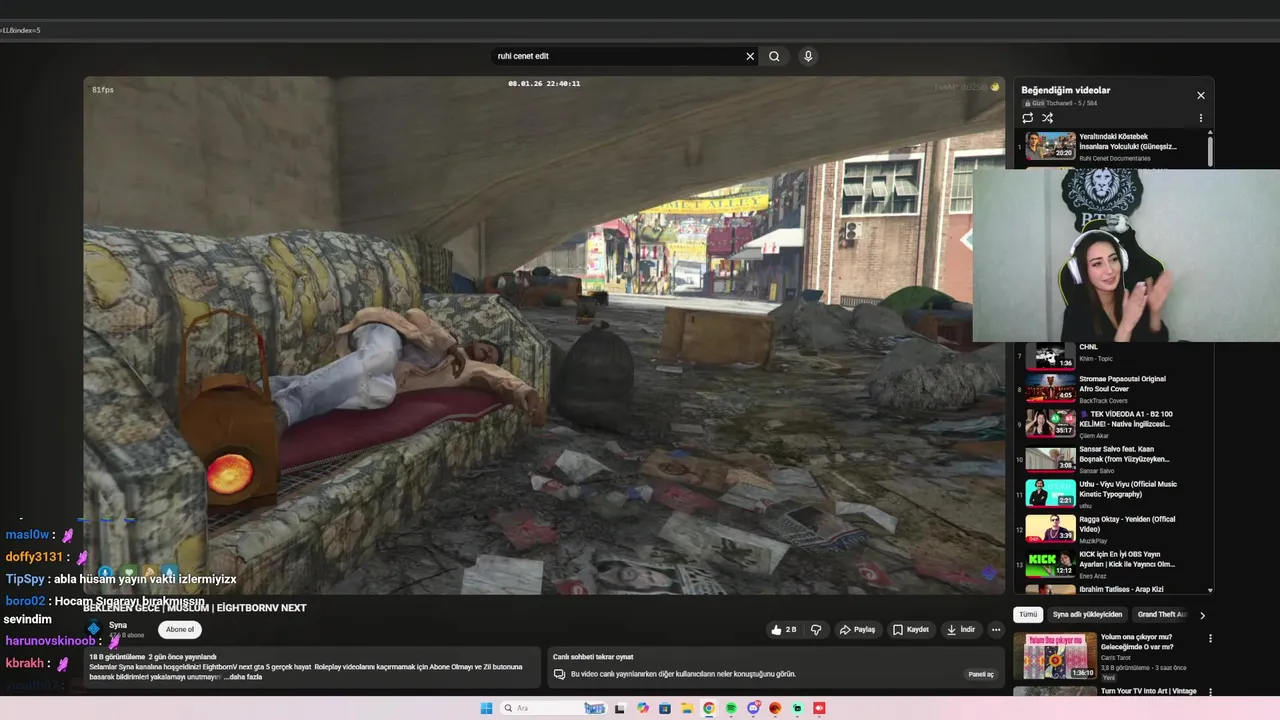
Task: Open the Syna channel avatar
Action: (94, 628)
